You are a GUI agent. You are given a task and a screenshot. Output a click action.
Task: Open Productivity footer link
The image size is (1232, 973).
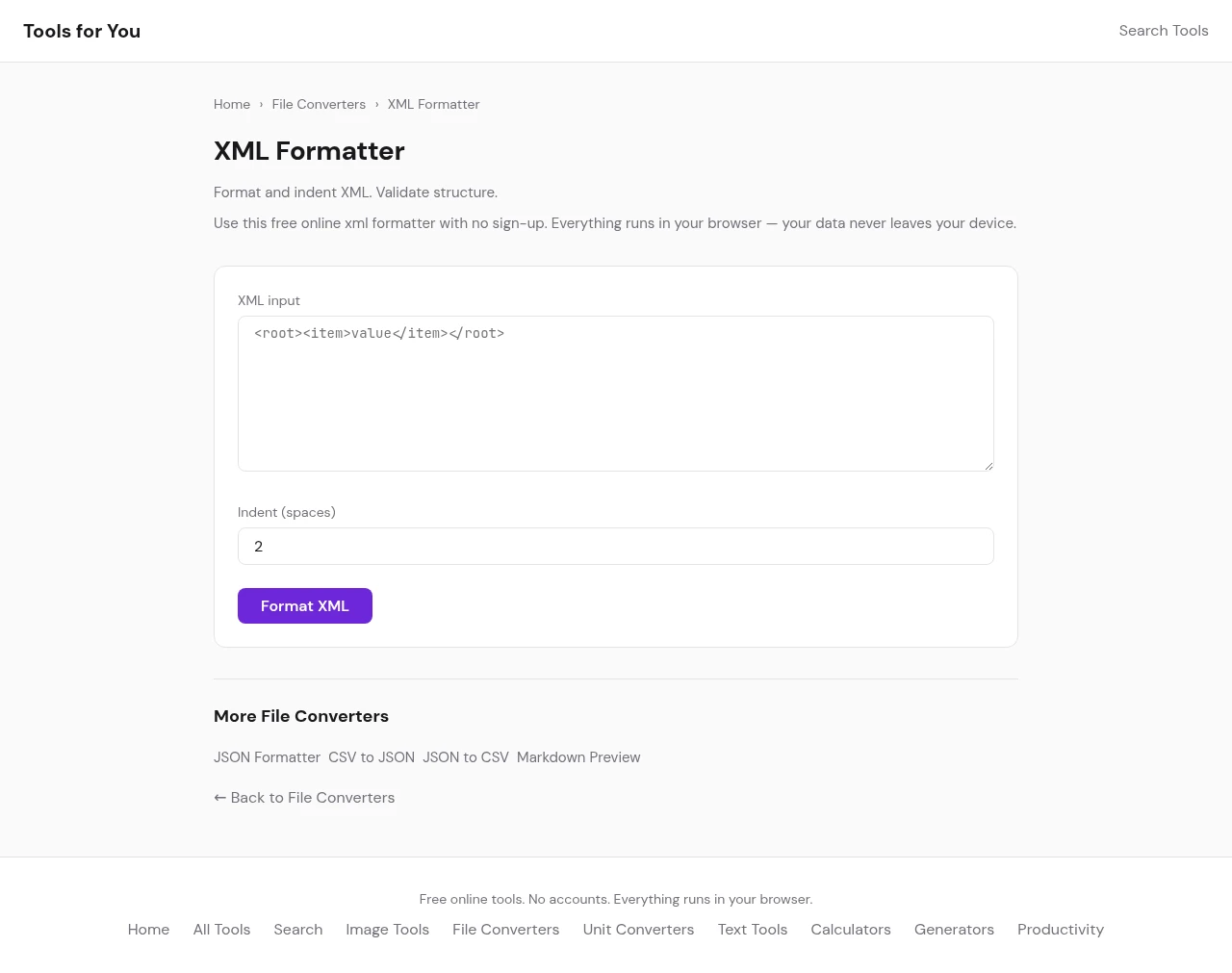(1060, 930)
